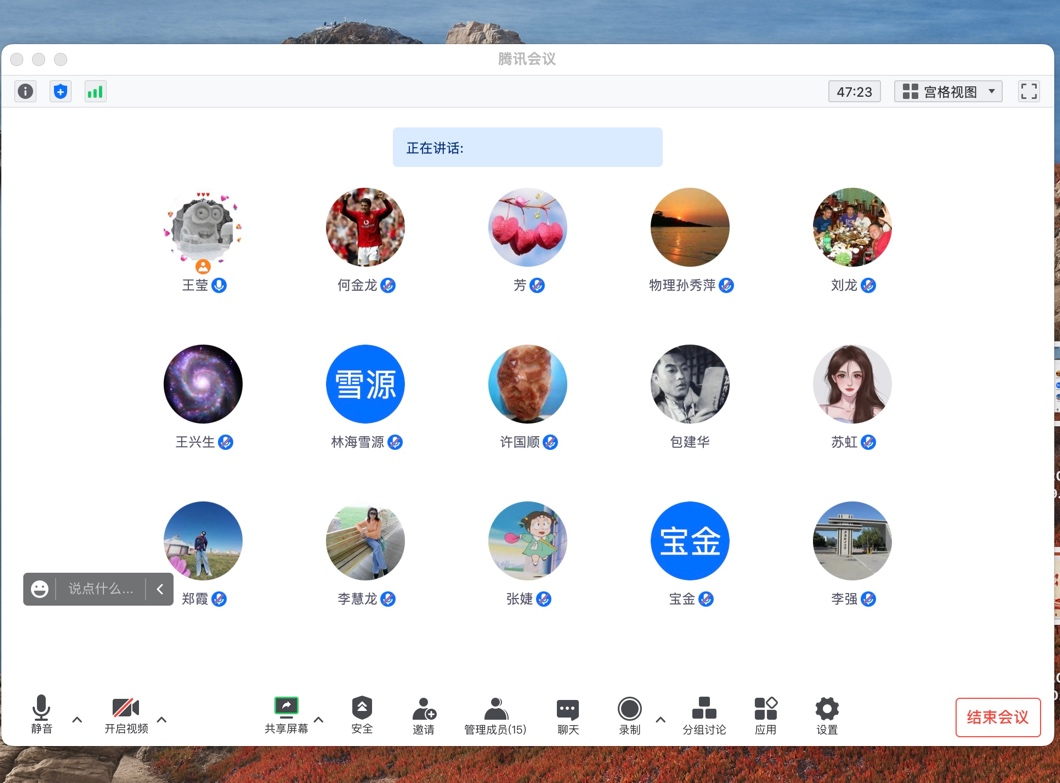This screenshot has width=1060, height=783.
Task: Click the meeting info icon
Action: click(x=25, y=92)
